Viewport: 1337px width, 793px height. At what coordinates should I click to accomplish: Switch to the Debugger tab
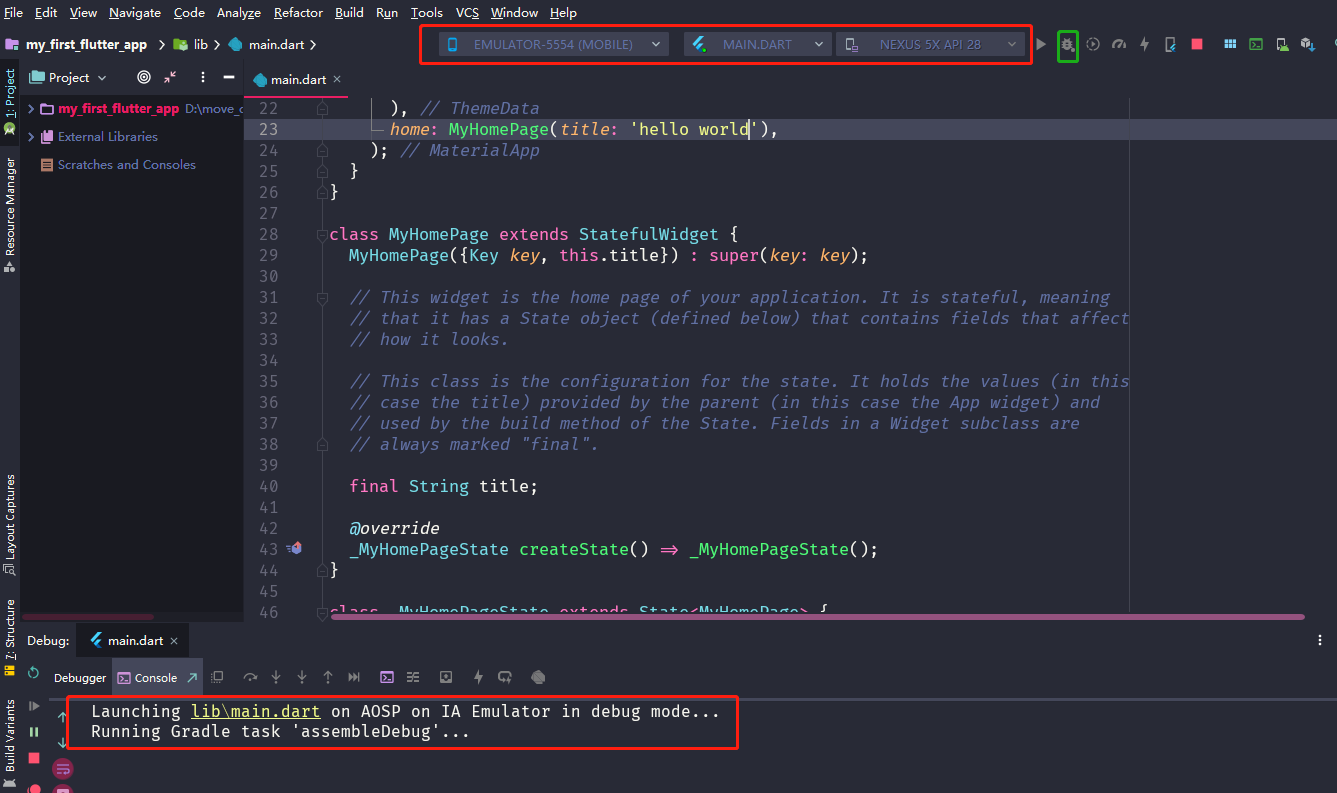pos(80,677)
